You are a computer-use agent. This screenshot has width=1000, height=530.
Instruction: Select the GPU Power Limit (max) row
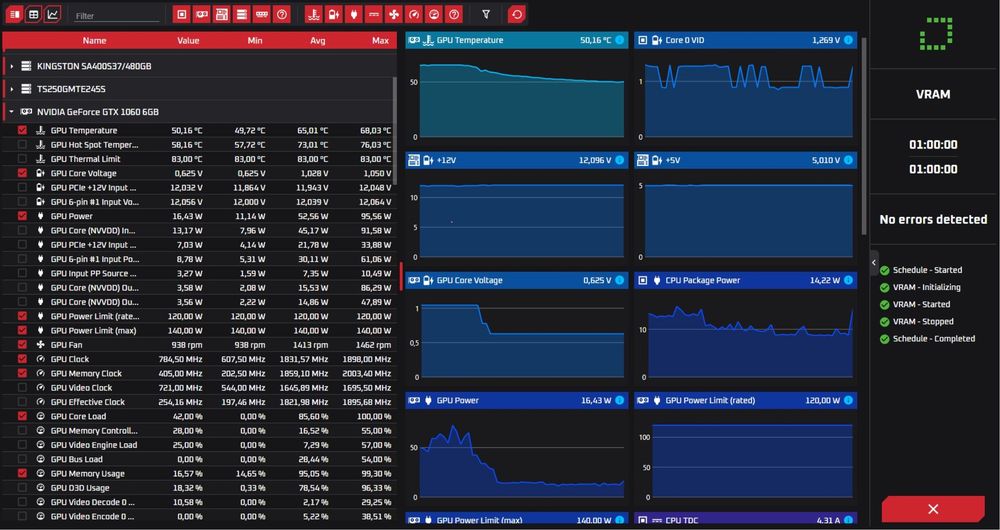click(199, 330)
